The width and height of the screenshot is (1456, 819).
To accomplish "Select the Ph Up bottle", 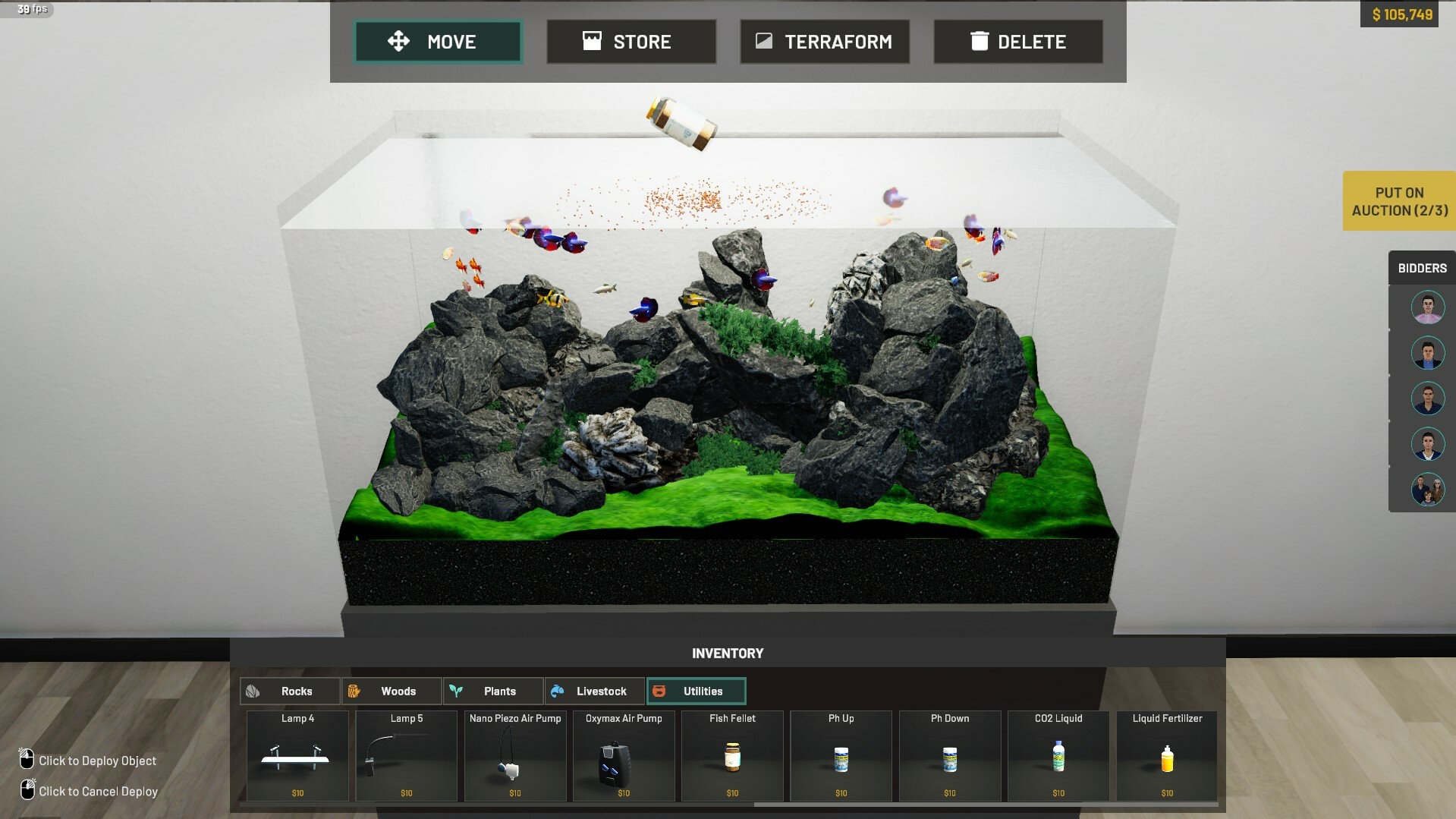I will (x=841, y=755).
